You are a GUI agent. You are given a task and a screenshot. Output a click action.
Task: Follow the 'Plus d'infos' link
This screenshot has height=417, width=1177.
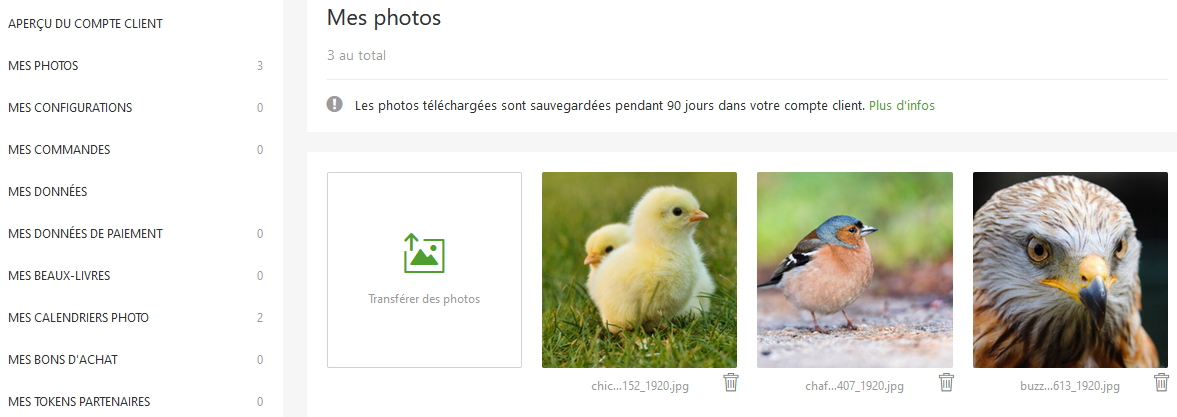point(902,106)
